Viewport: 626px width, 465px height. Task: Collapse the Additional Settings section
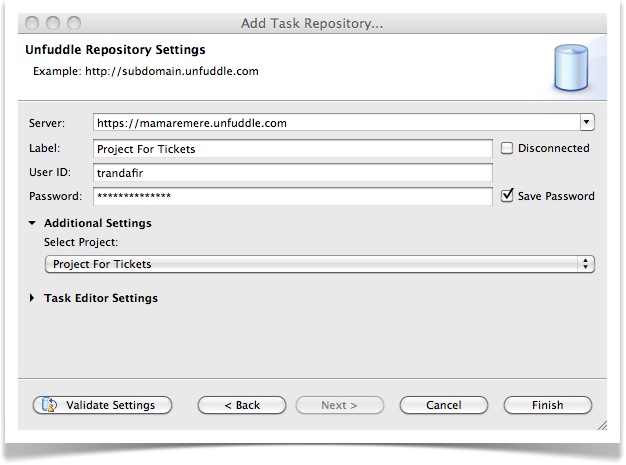[x=32, y=223]
